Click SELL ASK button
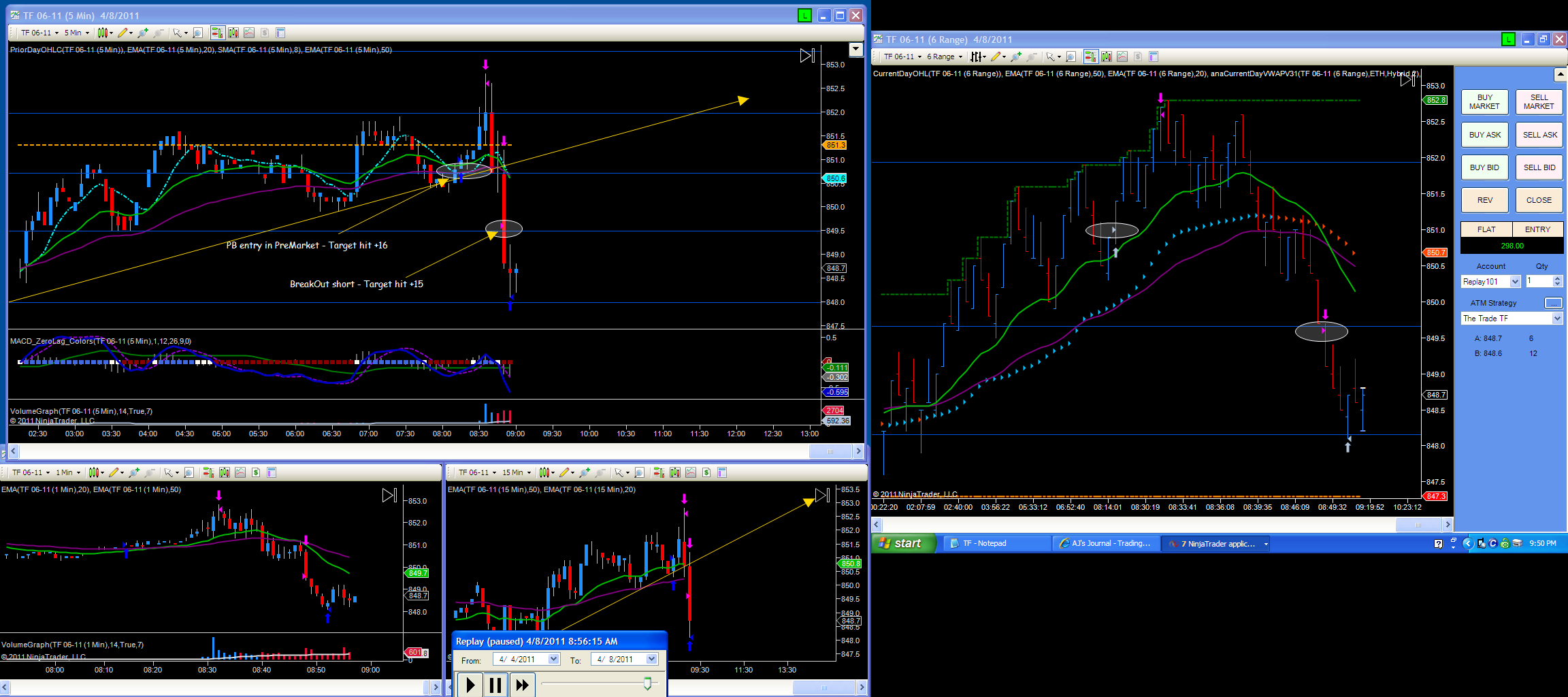The width and height of the screenshot is (1568, 697). pyautogui.click(x=1539, y=135)
